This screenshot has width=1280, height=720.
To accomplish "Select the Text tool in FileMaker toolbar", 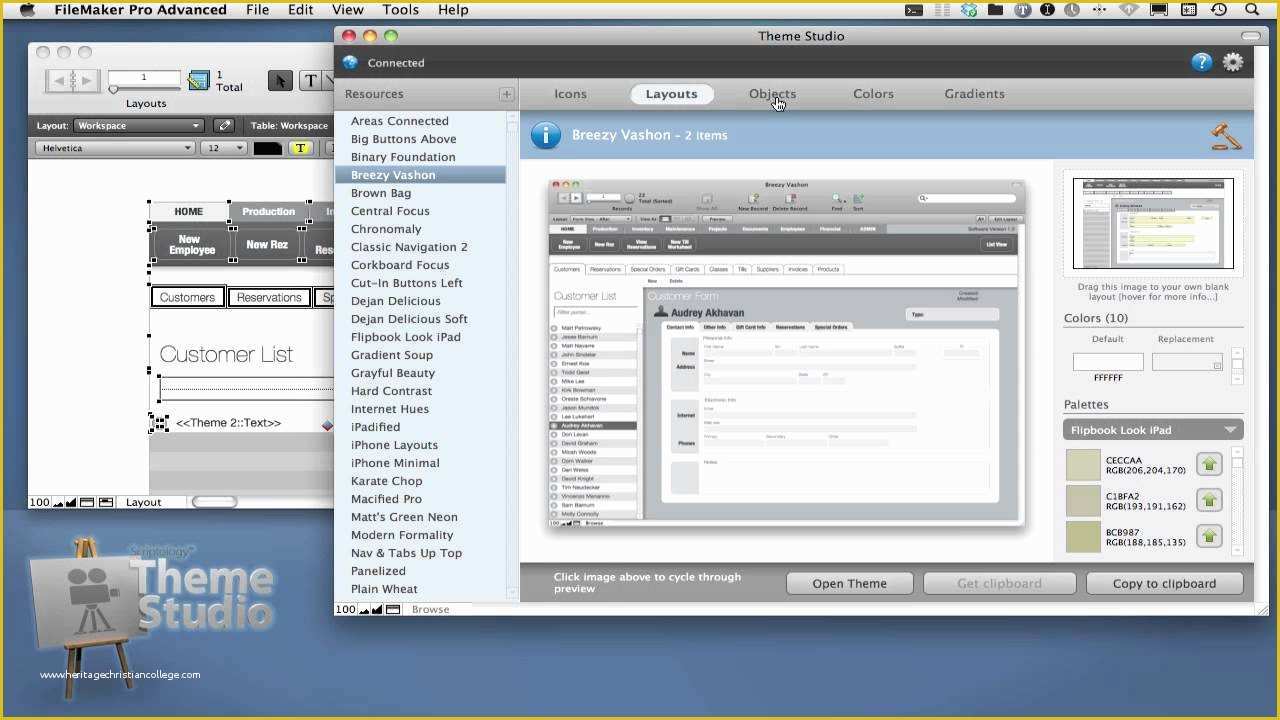I will click(311, 81).
